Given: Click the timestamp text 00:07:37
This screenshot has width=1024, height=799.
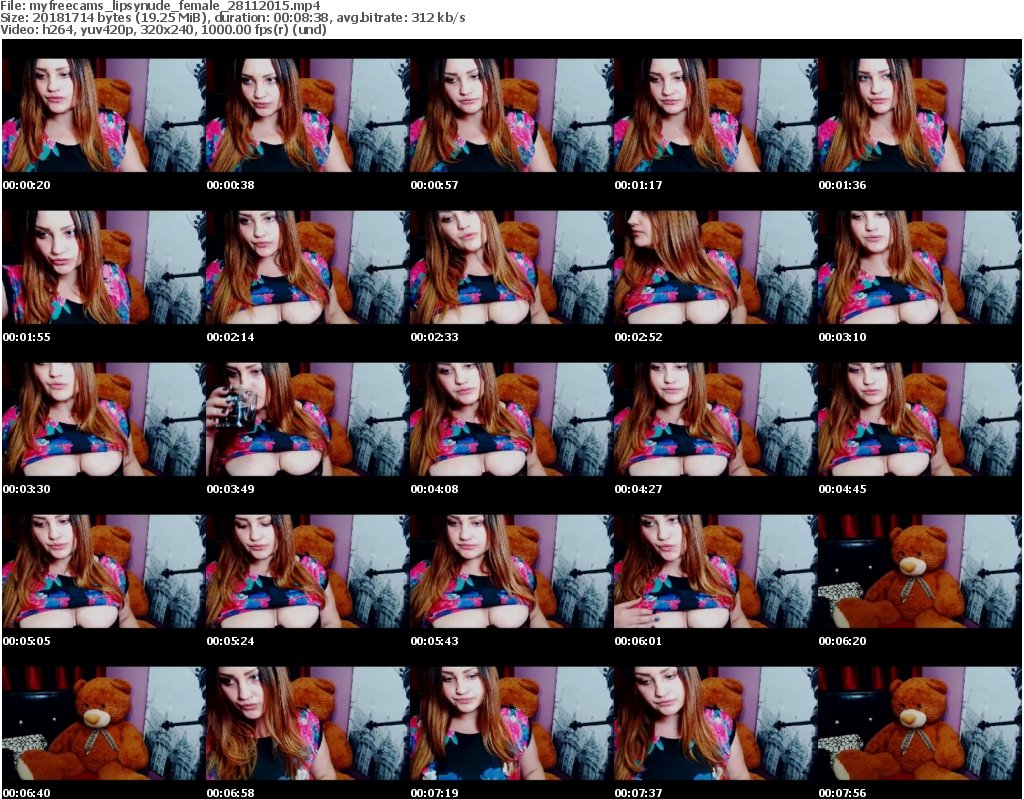Looking at the screenshot, I should pyautogui.click(x=638, y=792).
